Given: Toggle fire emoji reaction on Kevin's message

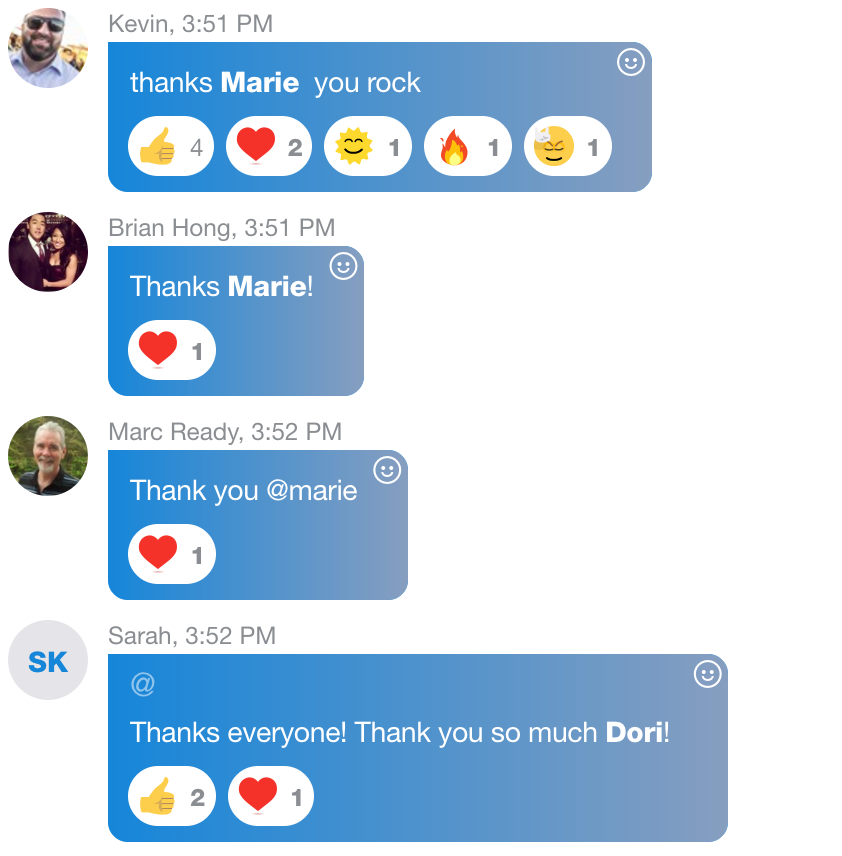Looking at the screenshot, I should 468,146.
